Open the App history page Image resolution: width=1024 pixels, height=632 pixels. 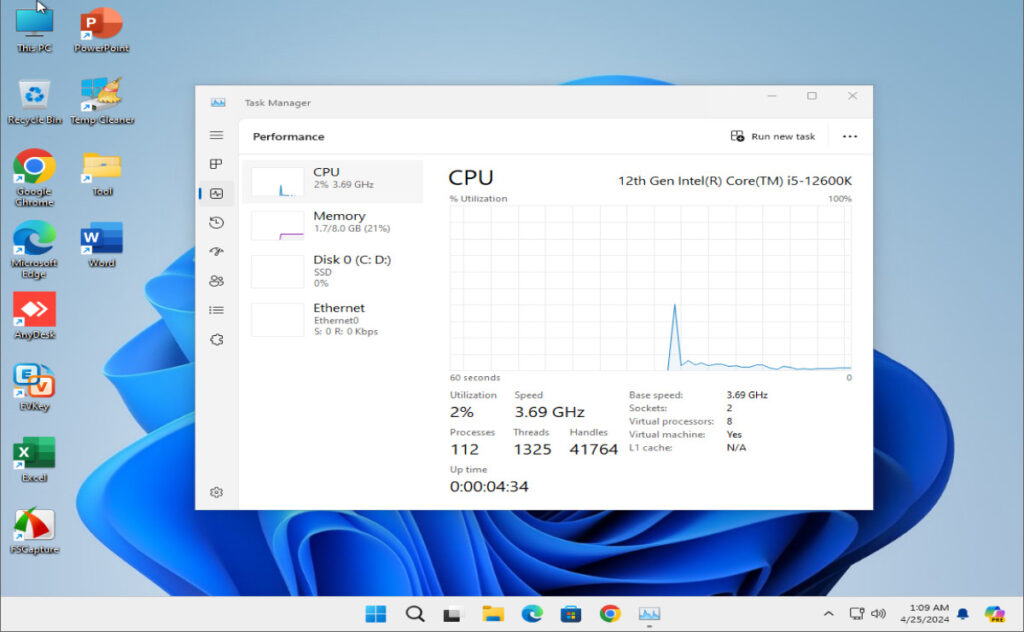pyautogui.click(x=215, y=223)
